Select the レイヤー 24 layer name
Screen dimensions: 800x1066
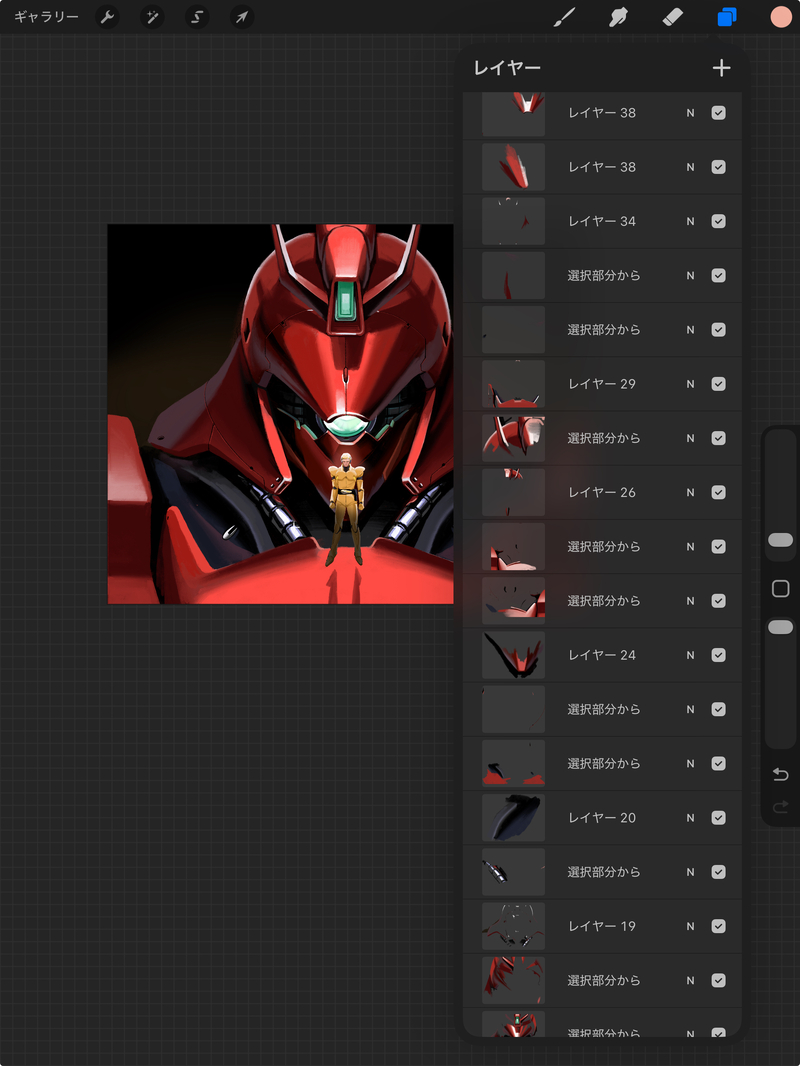(602, 655)
